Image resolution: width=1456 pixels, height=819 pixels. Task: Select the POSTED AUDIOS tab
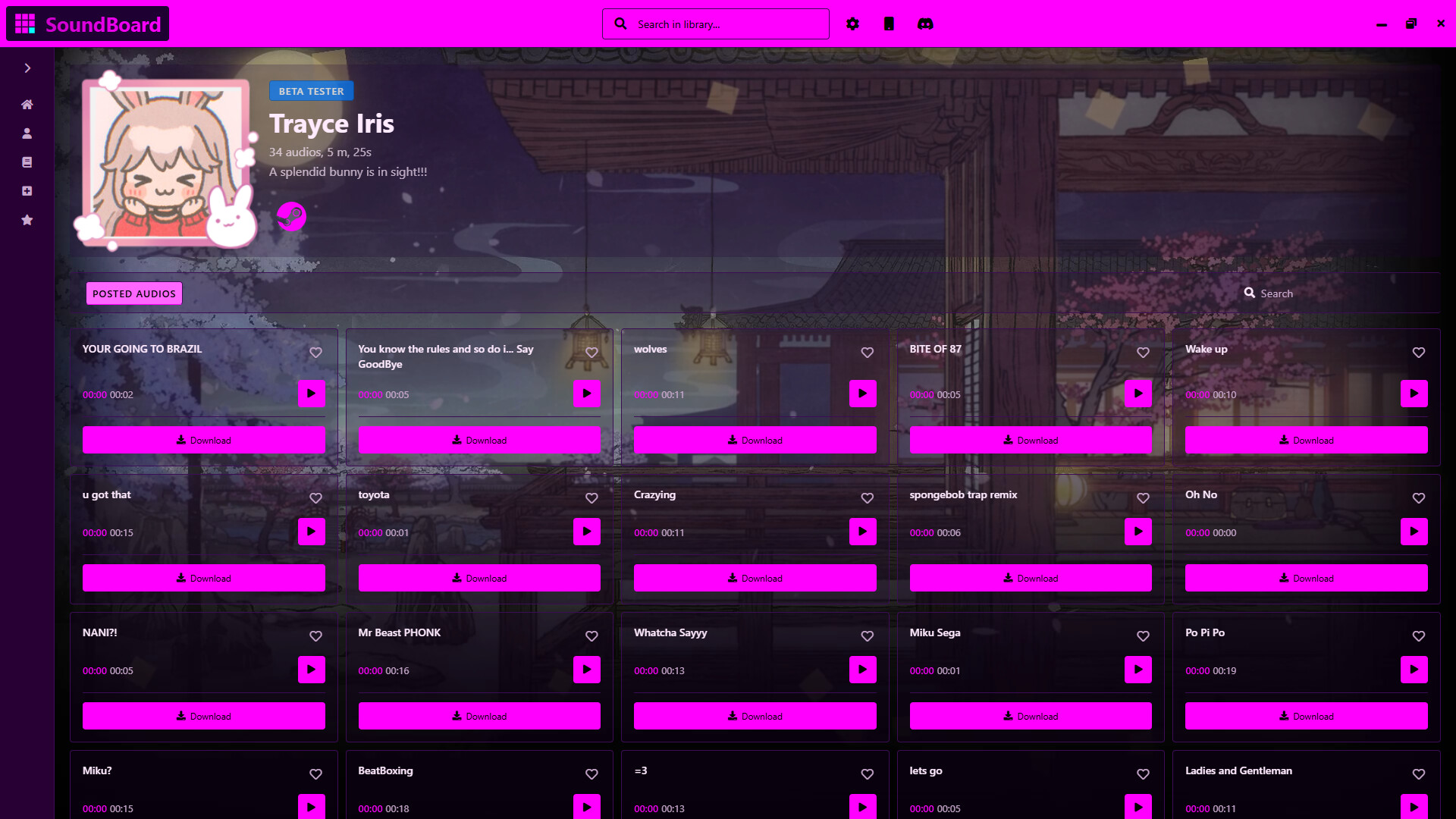pyautogui.click(x=133, y=293)
